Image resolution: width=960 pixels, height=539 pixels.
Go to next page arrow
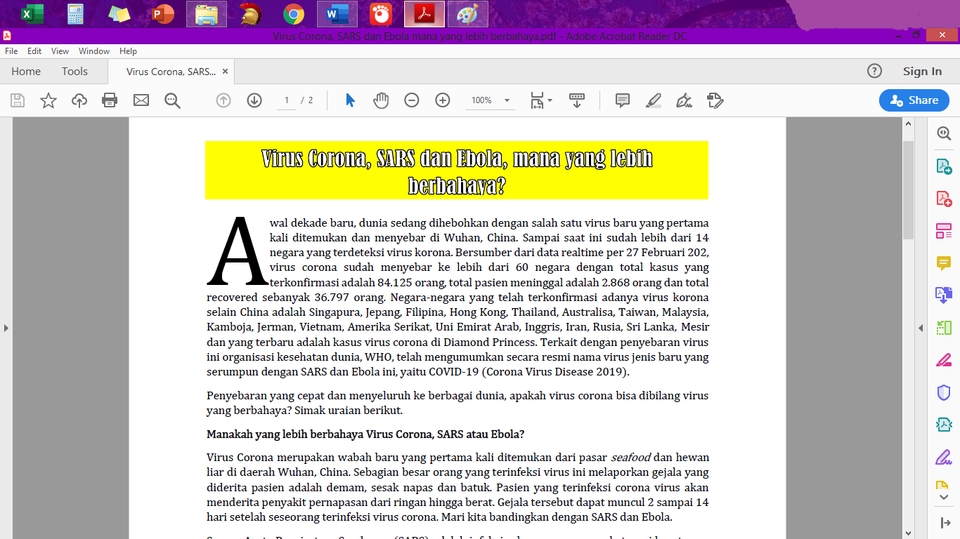[x=254, y=100]
